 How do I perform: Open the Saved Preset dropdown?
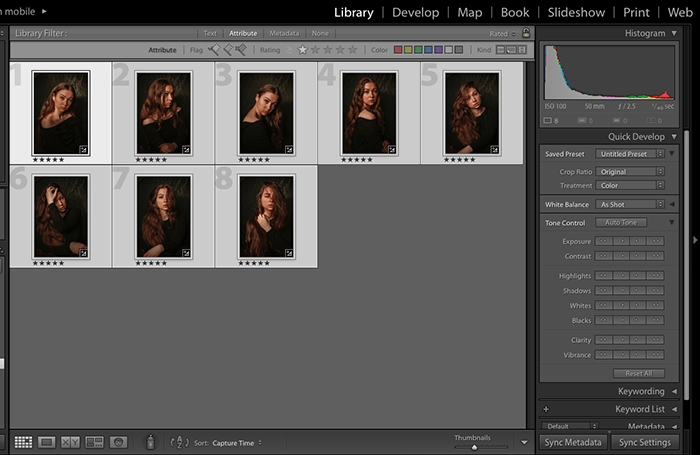coord(629,154)
